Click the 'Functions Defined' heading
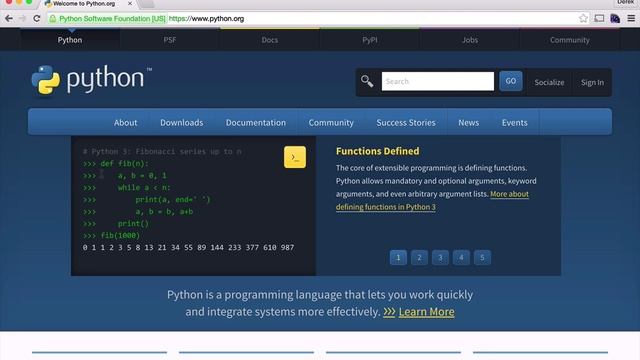This screenshot has width=640, height=360. coord(378,151)
